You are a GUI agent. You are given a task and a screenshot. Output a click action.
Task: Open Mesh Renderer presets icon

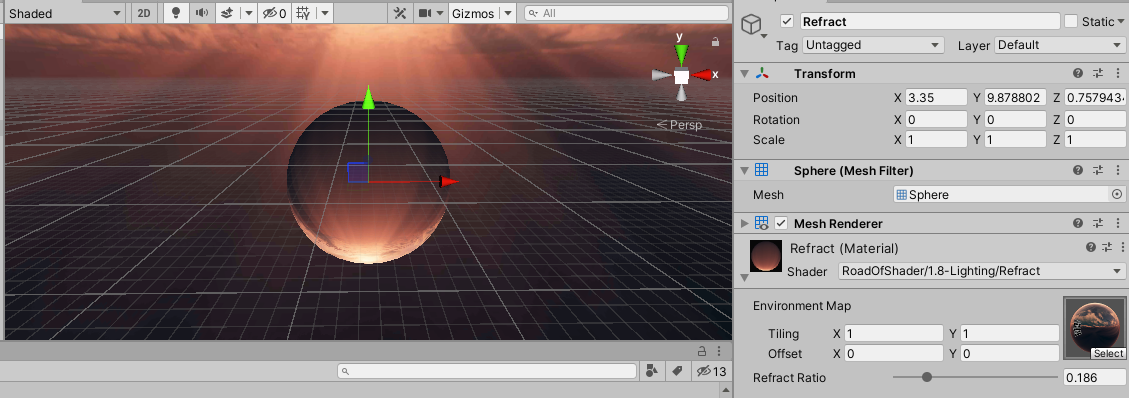(1098, 223)
